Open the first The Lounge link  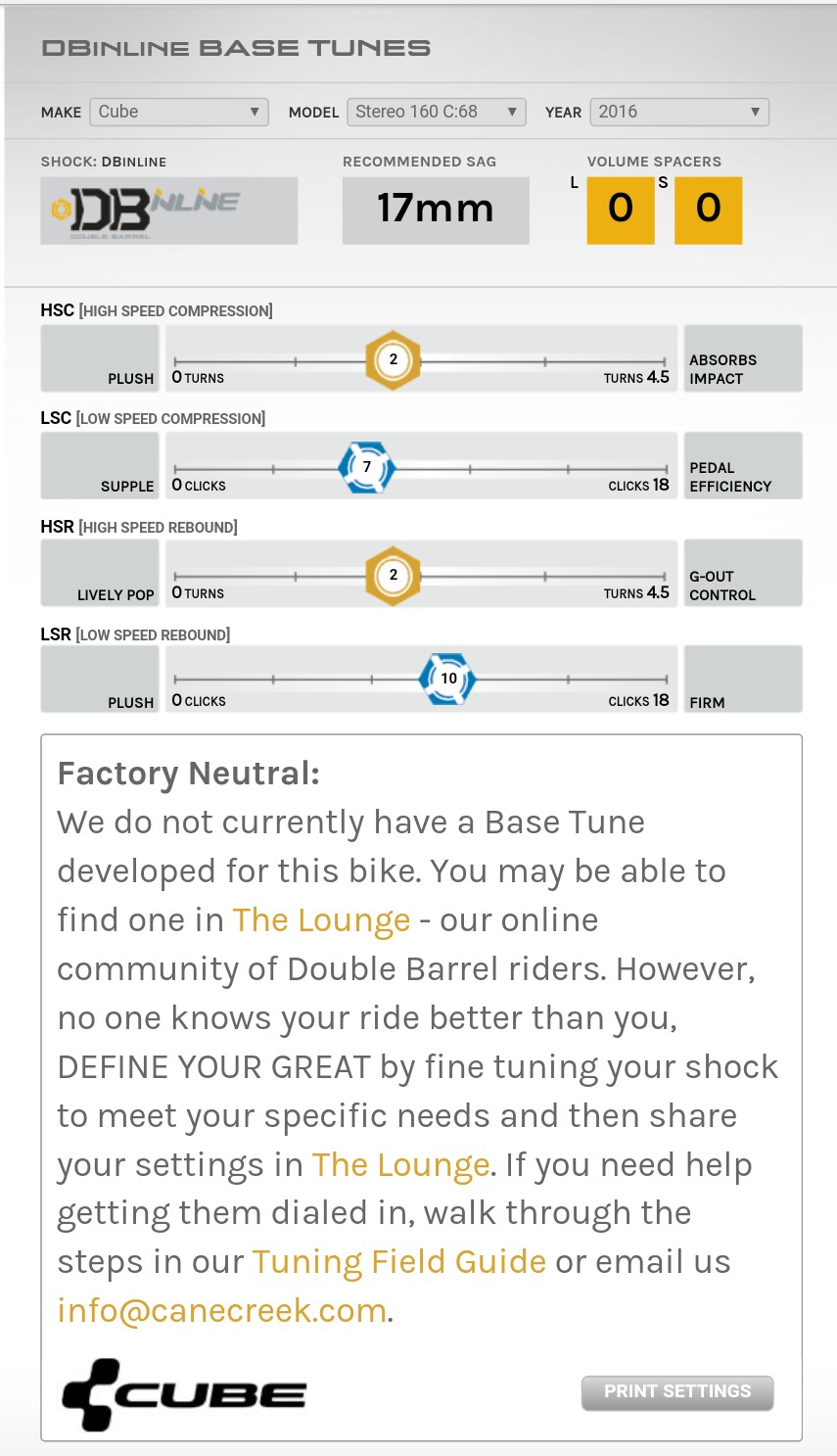point(321,920)
